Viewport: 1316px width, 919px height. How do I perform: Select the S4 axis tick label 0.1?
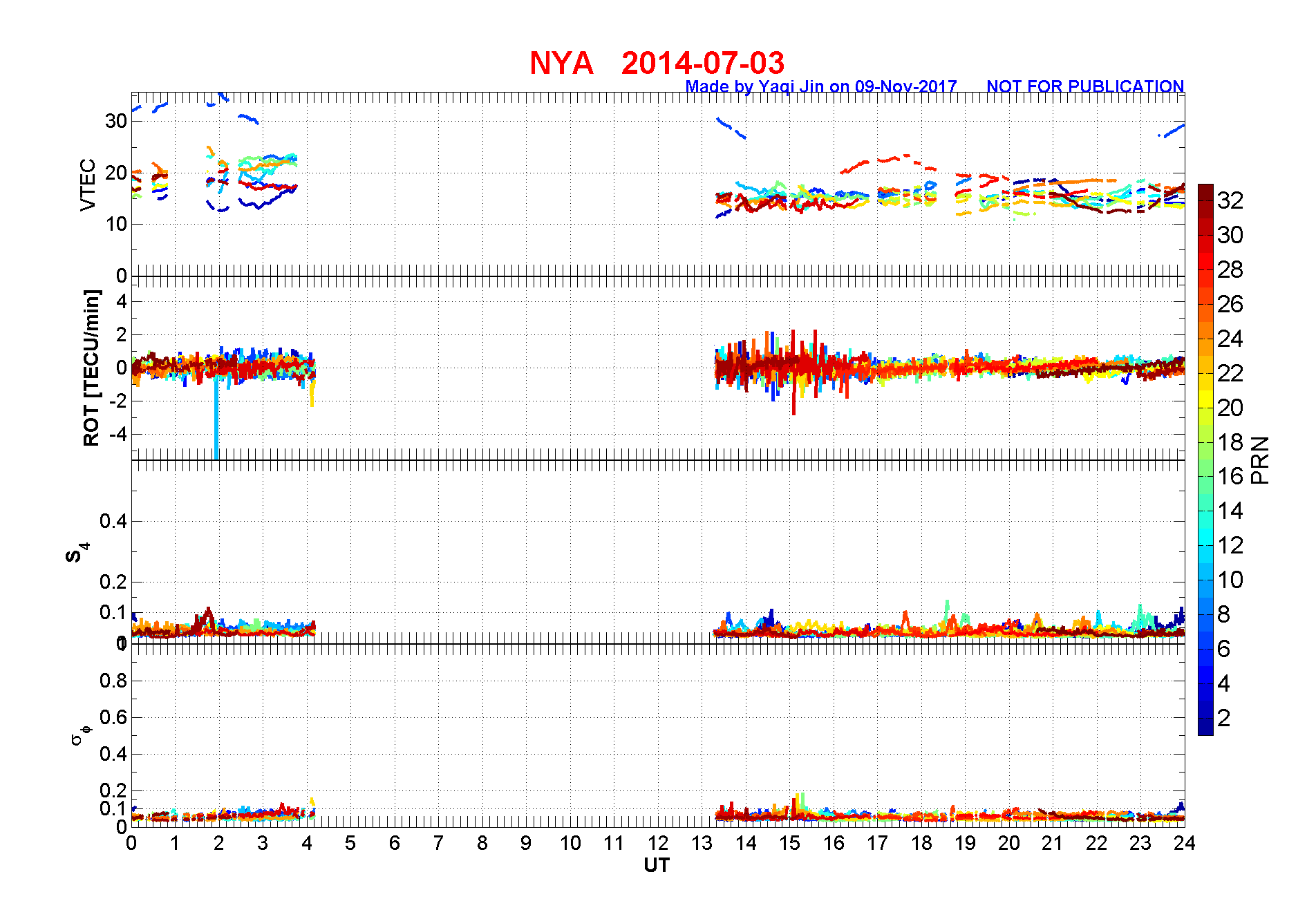(113, 612)
